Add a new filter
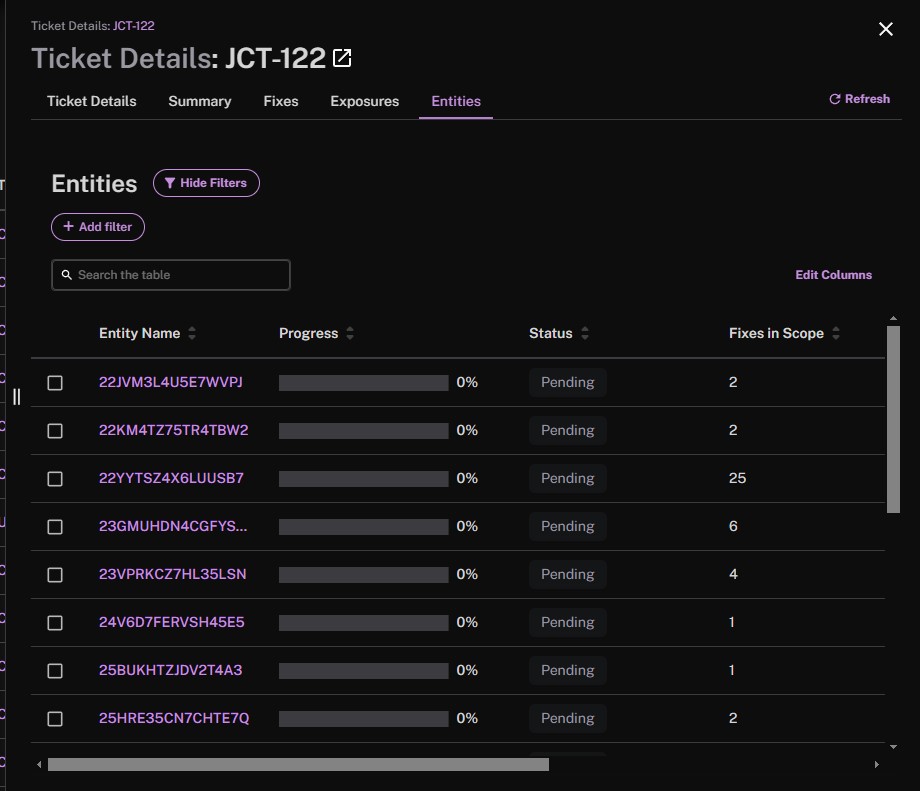The image size is (920, 791). tap(98, 227)
